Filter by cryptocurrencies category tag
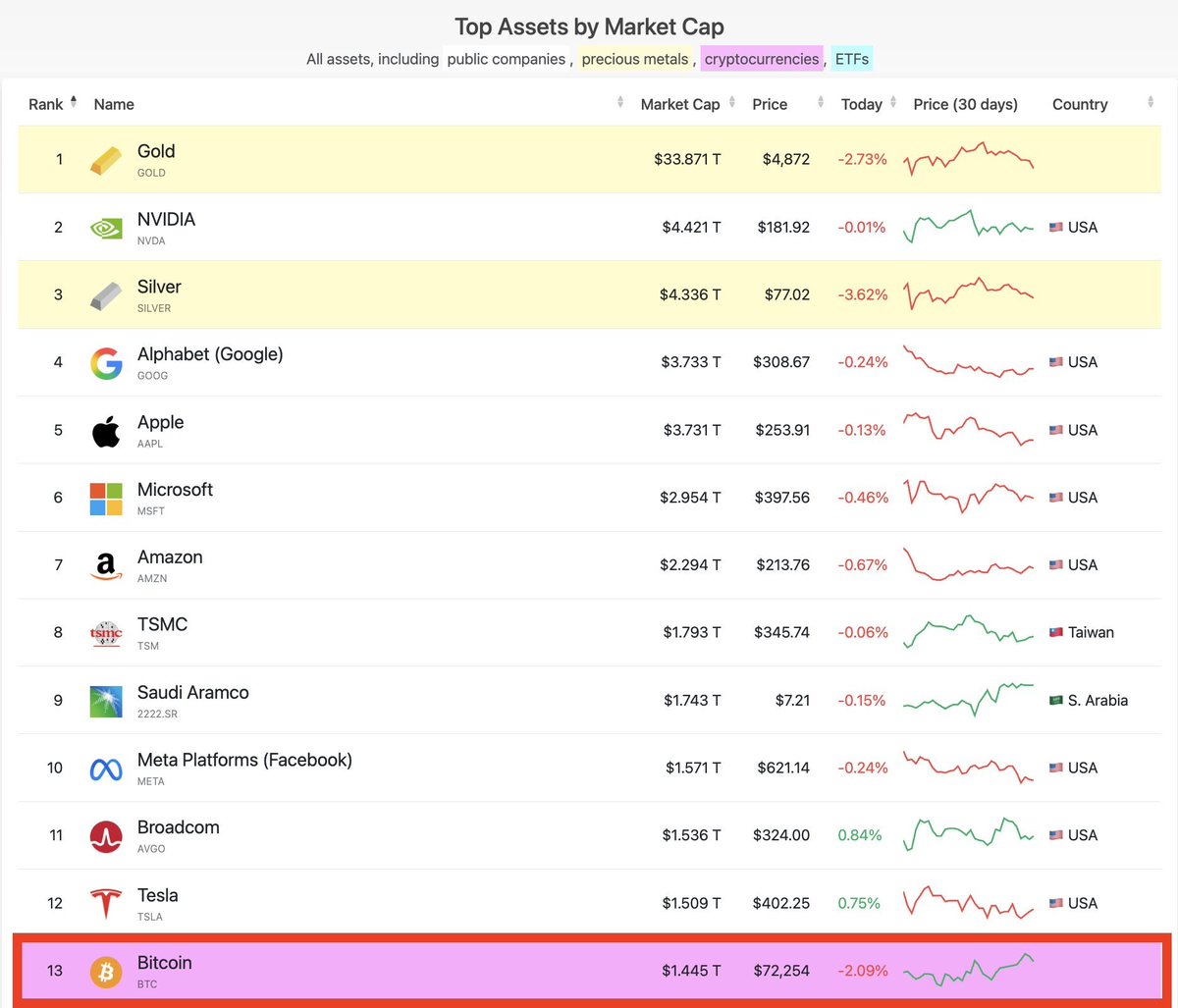Viewport: 1178px width, 1008px height. click(762, 59)
